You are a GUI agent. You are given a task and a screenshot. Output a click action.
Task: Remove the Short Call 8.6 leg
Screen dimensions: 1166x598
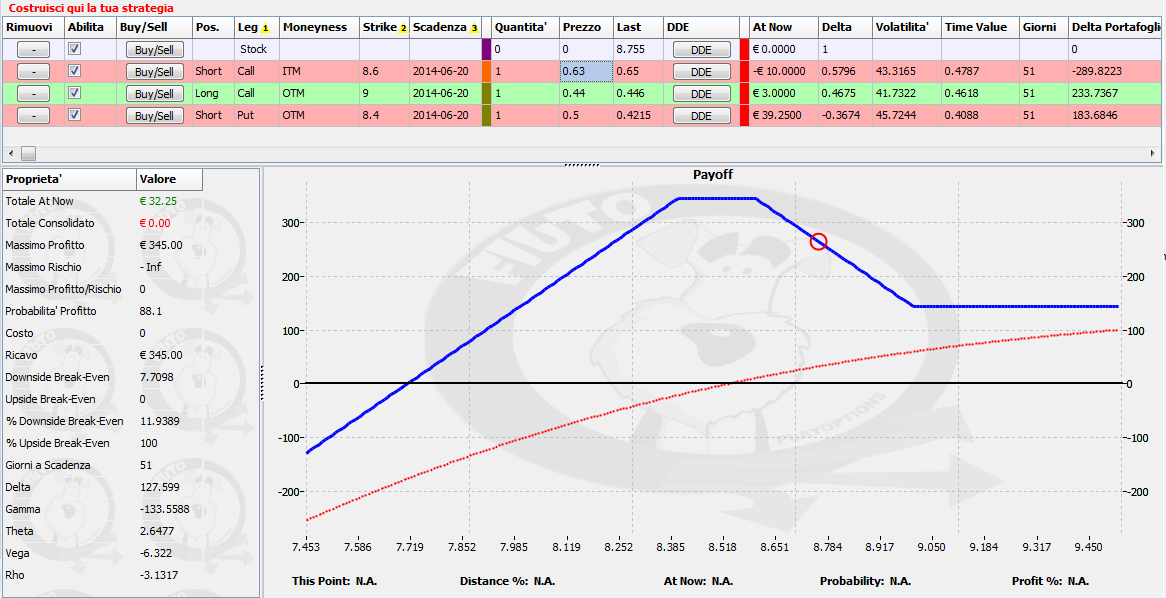coord(33,72)
